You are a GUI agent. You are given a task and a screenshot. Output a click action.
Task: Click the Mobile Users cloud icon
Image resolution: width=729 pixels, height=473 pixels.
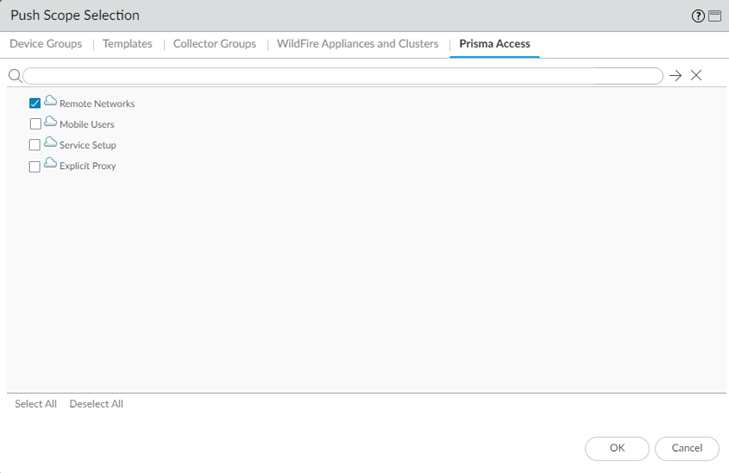pyautogui.click(x=50, y=123)
